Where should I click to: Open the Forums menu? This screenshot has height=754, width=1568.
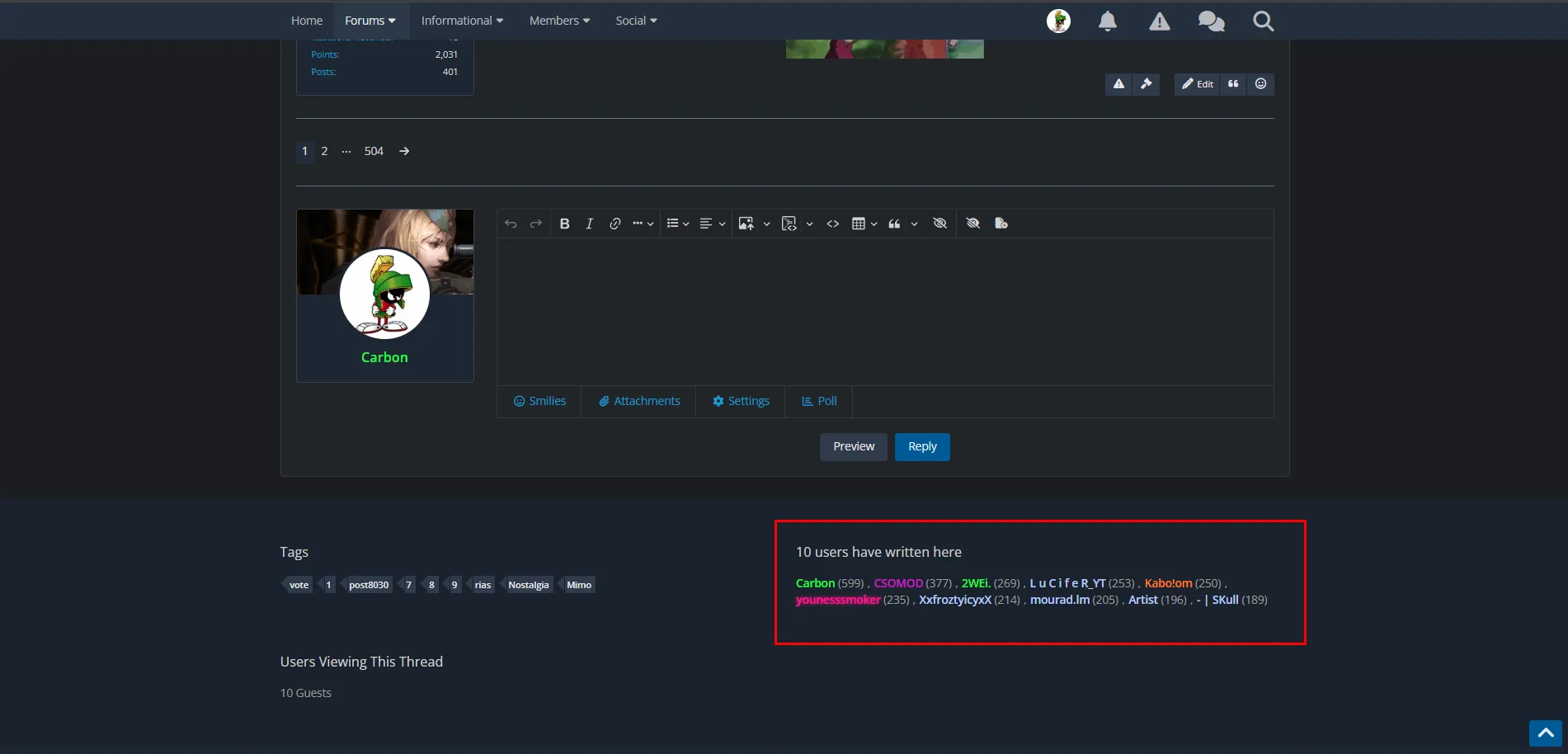[370, 21]
